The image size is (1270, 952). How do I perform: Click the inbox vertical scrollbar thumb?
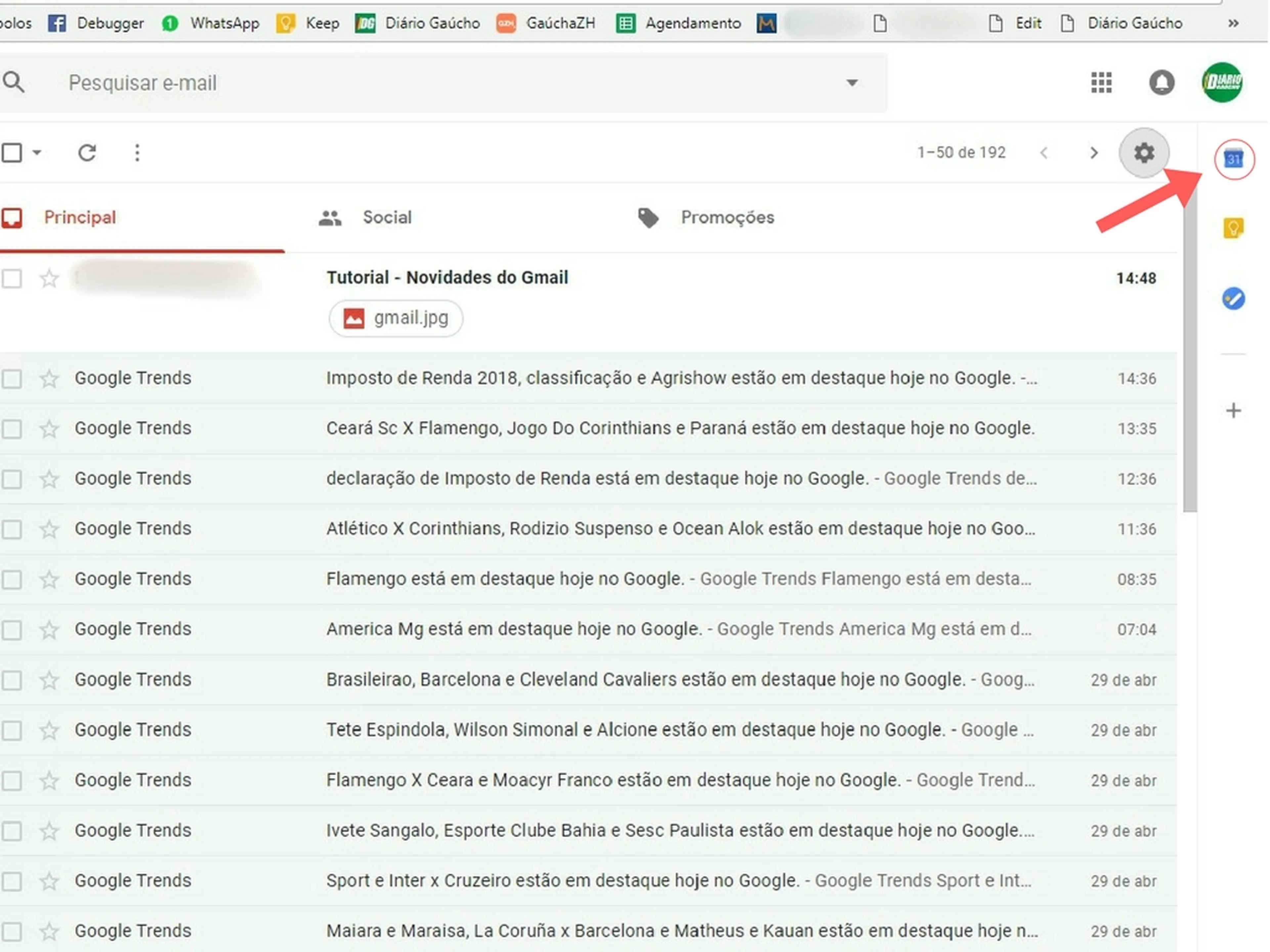(1190, 347)
